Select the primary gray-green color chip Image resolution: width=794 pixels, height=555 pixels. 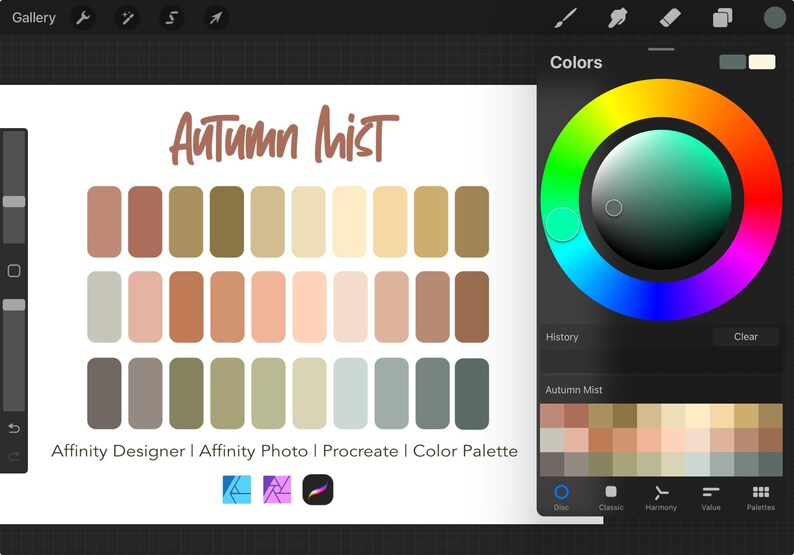[732, 62]
